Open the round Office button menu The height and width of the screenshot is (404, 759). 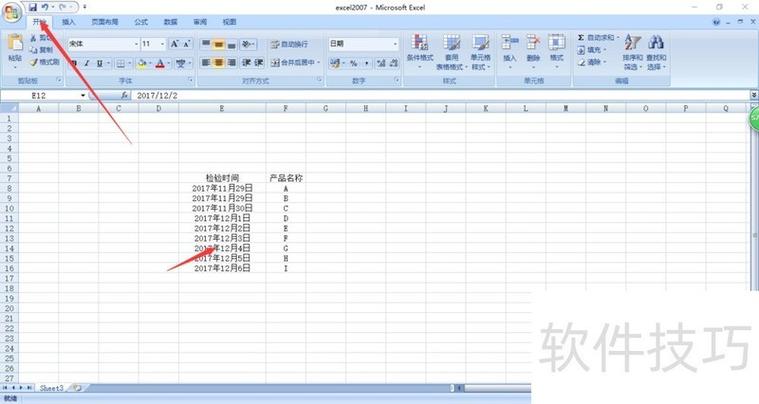point(12,12)
